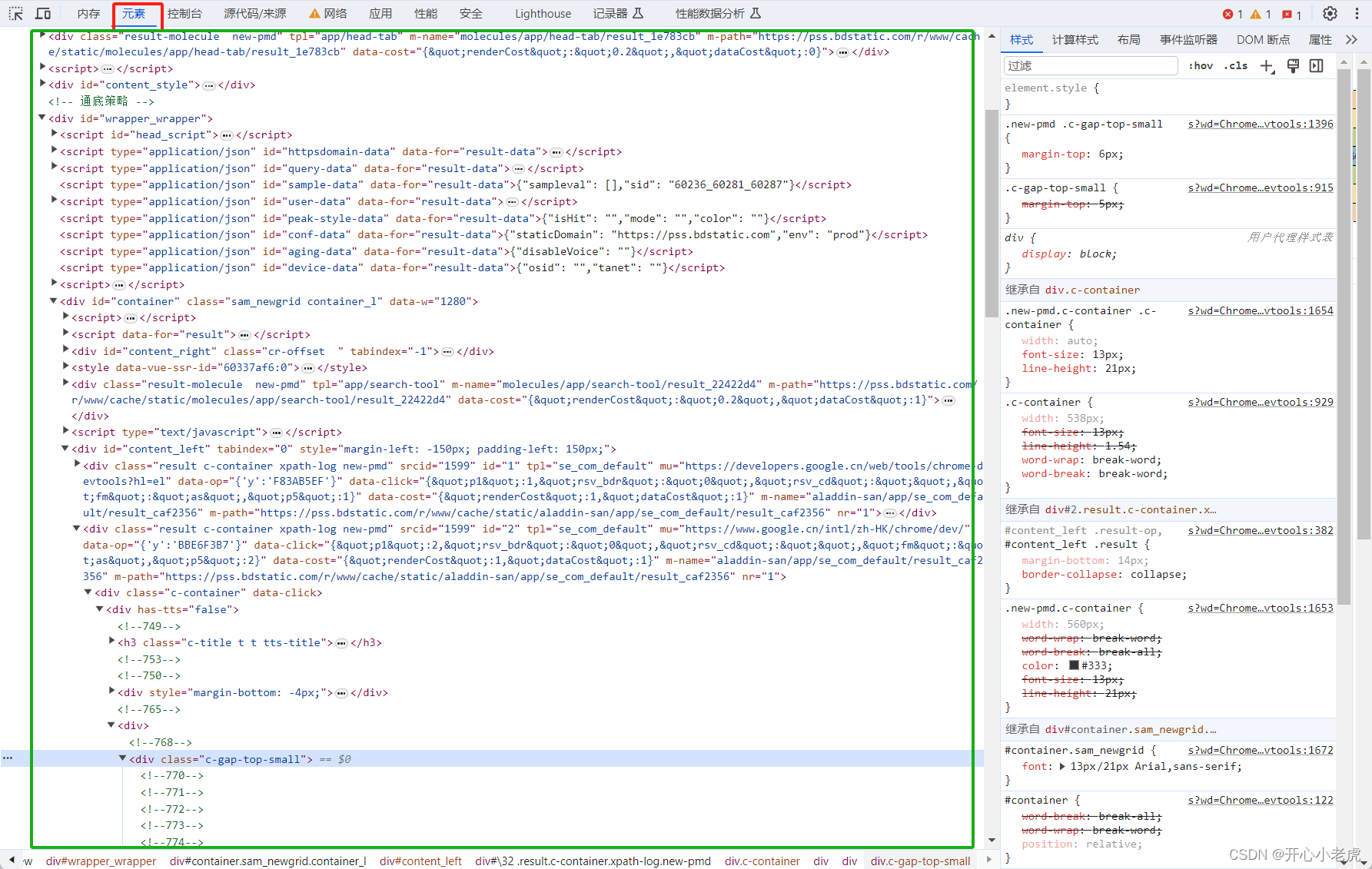Open the 布局 layout tab
Viewport: 1372px width, 869px height.
coord(1128,39)
